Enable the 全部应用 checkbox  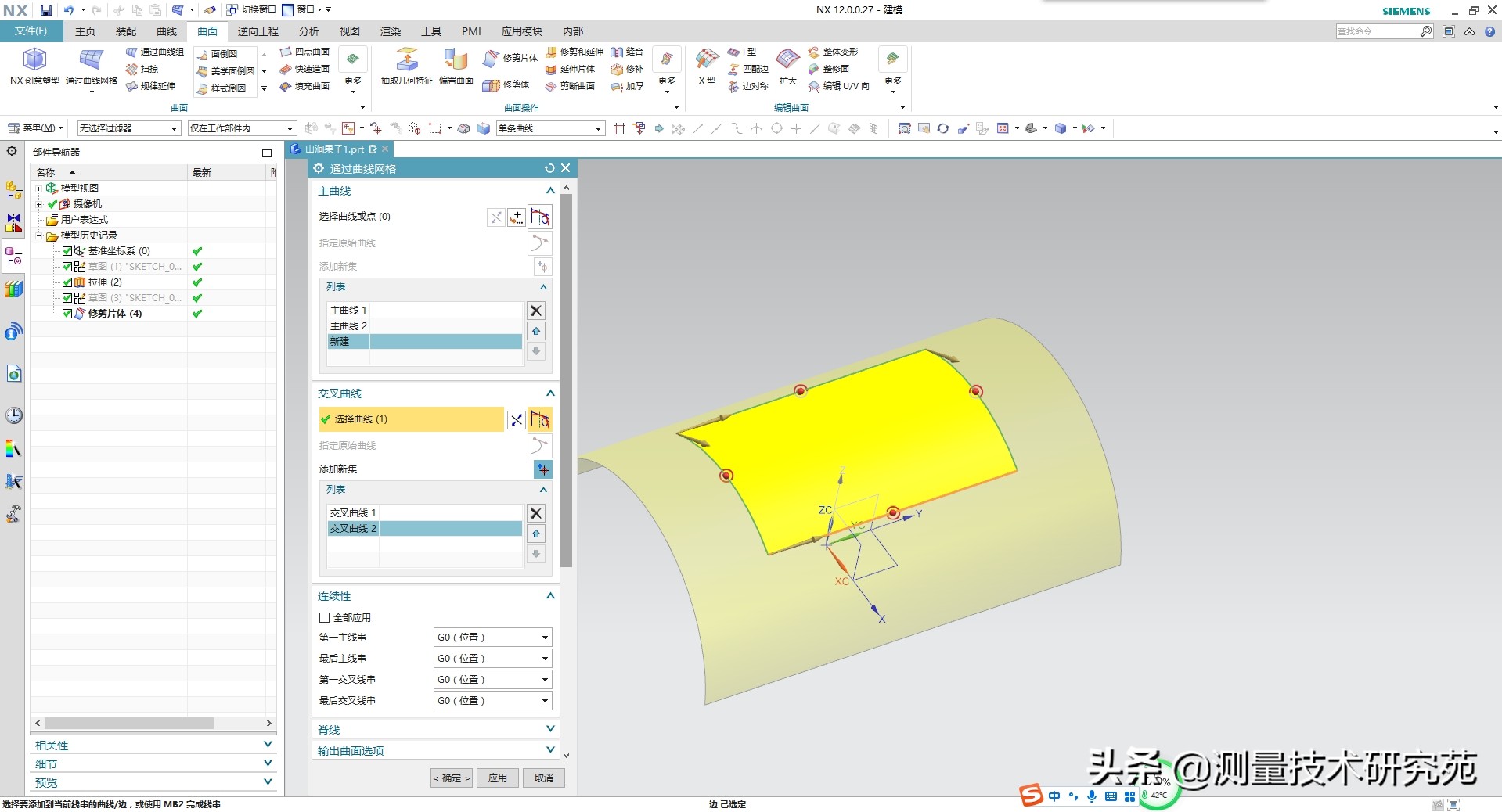point(324,617)
